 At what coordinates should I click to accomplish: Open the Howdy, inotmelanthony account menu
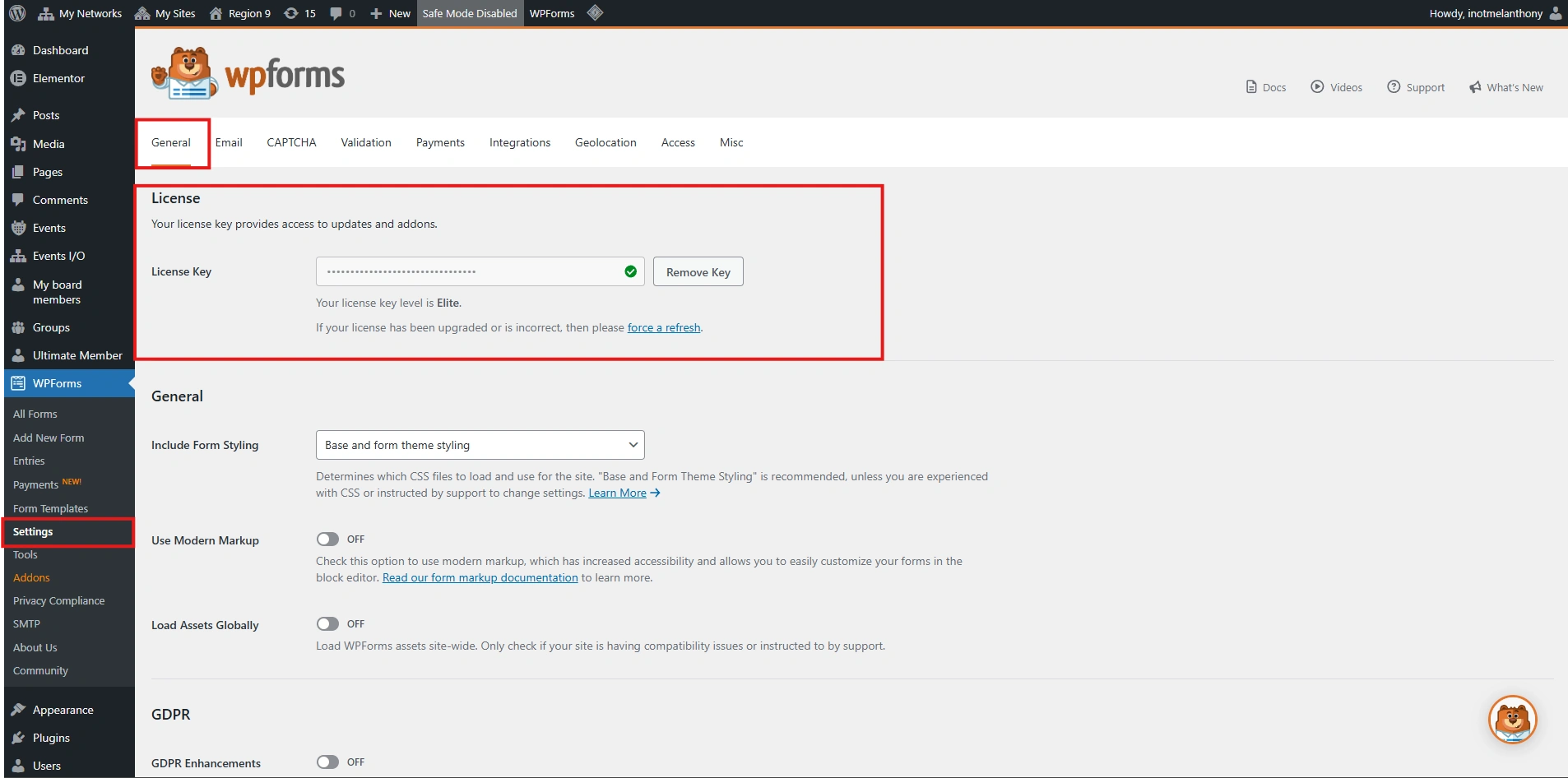[x=1496, y=13]
